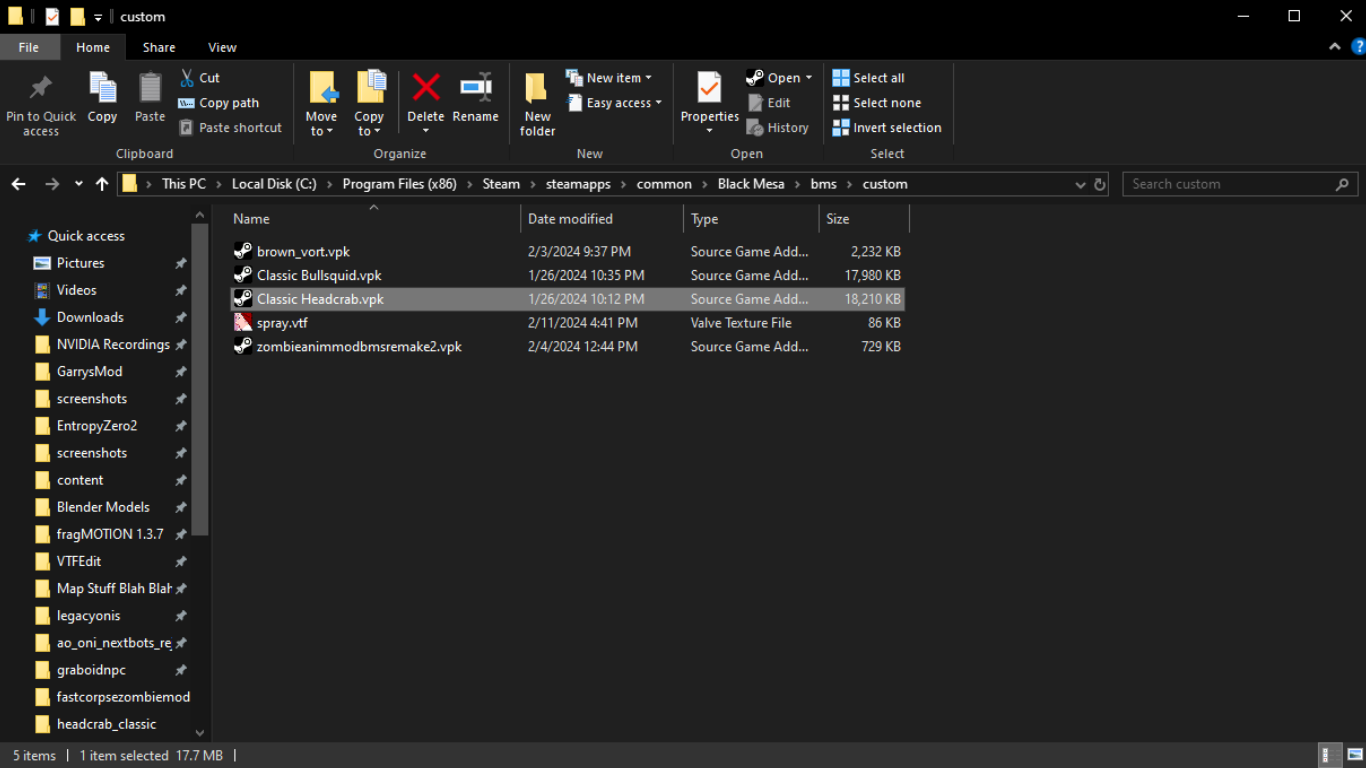The image size is (1366, 768).
Task: Open the Customize Quick Access Toolbar dropdown
Action: click(x=98, y=17)
